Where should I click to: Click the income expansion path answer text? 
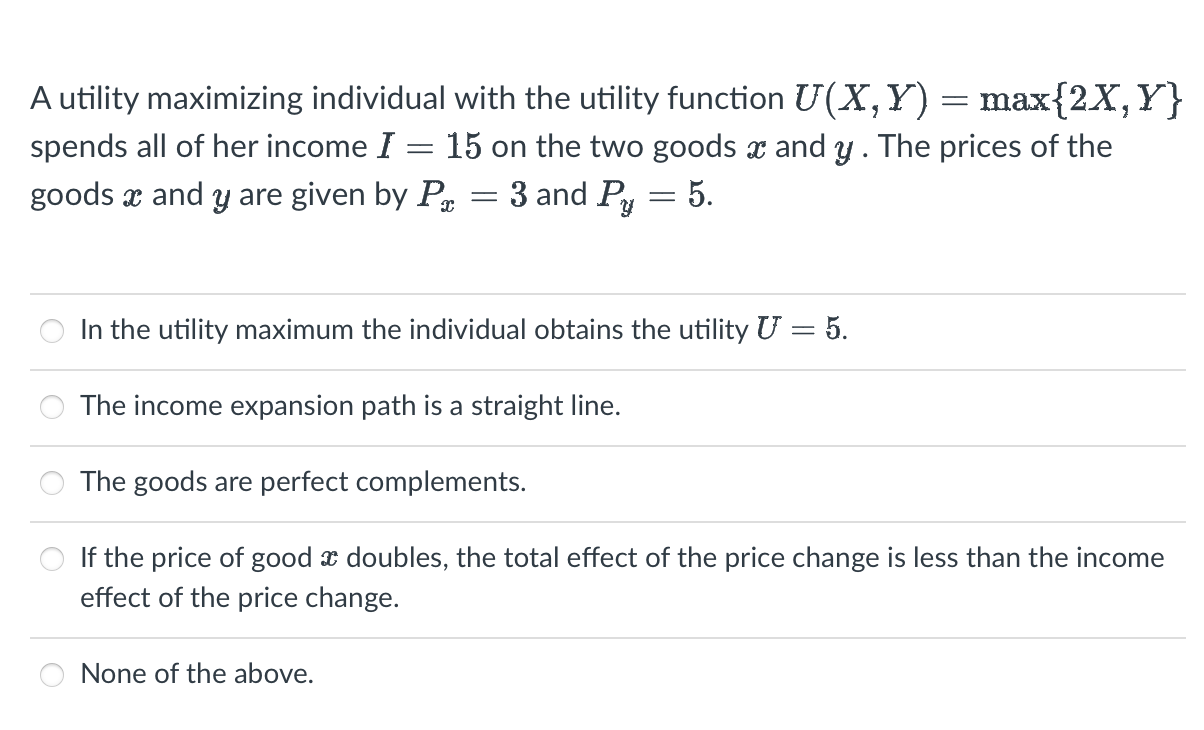(350, 406)
